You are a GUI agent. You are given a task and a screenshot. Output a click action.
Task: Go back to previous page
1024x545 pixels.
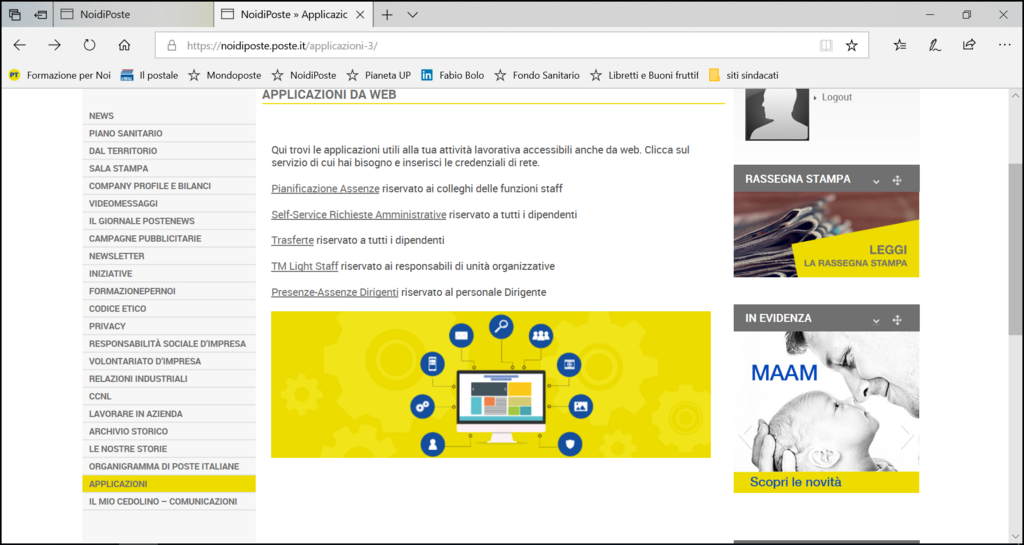pos(20,45)
